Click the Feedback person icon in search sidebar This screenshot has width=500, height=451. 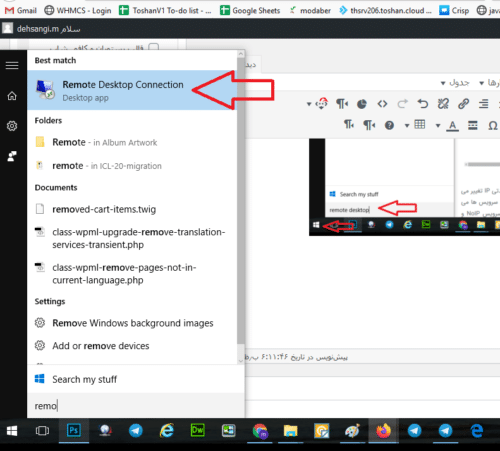pos(12,156)
